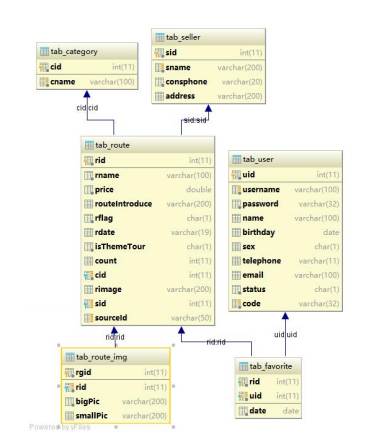This screenshot has height=442, width=370.
Task: Click primary key icon beside rid in tab_route
Action: [89, 161]
